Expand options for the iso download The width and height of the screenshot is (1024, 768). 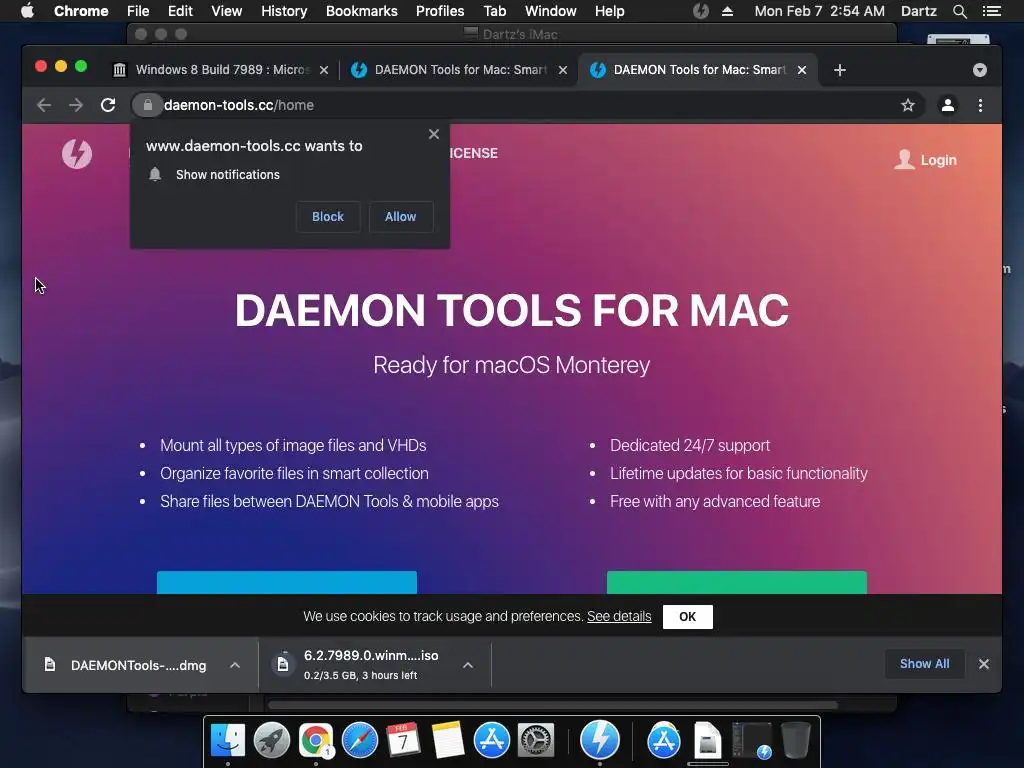point(468,665)
